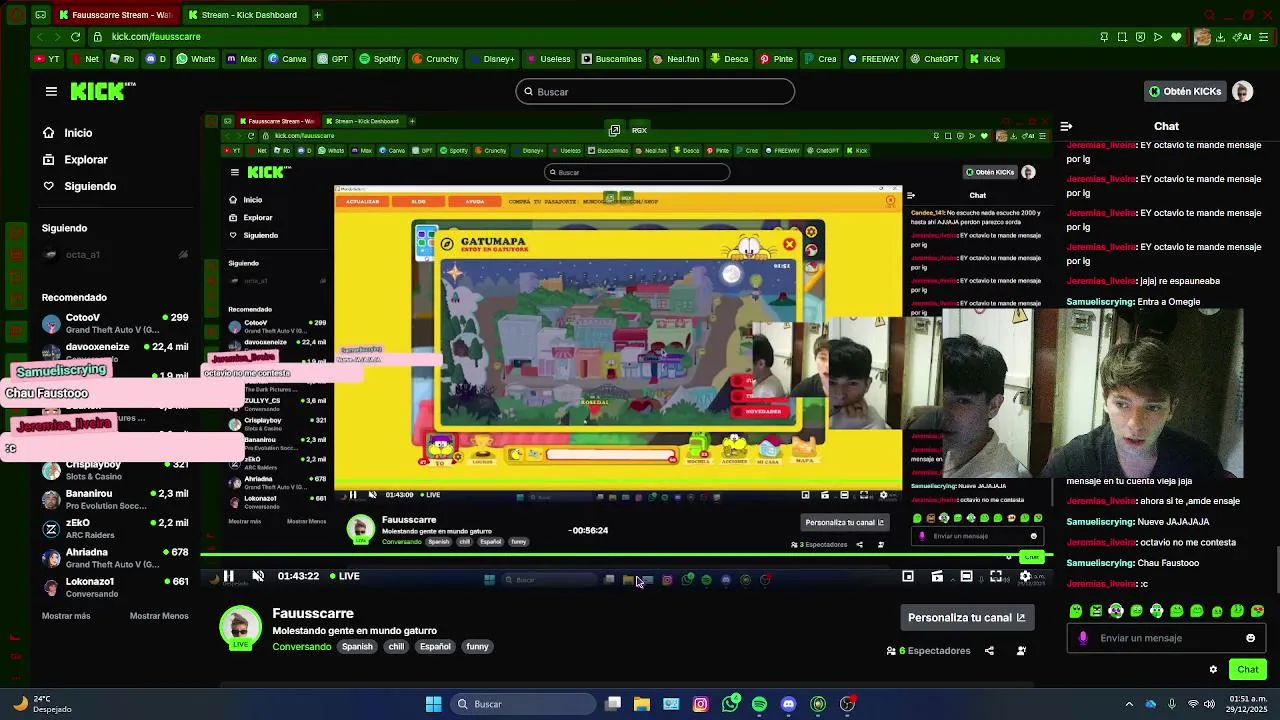Toggle mini player mode icon

pyautogui.click(x=908, y=576)
